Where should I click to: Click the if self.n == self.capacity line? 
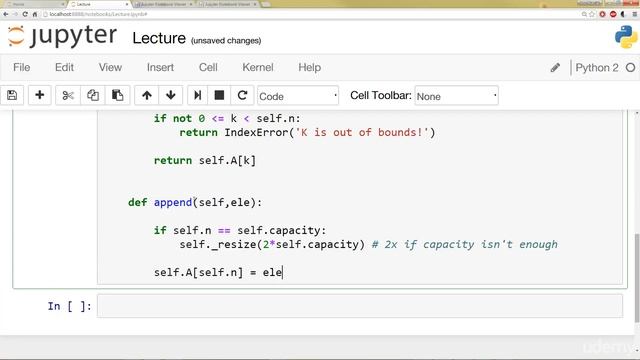pos(240,231)
